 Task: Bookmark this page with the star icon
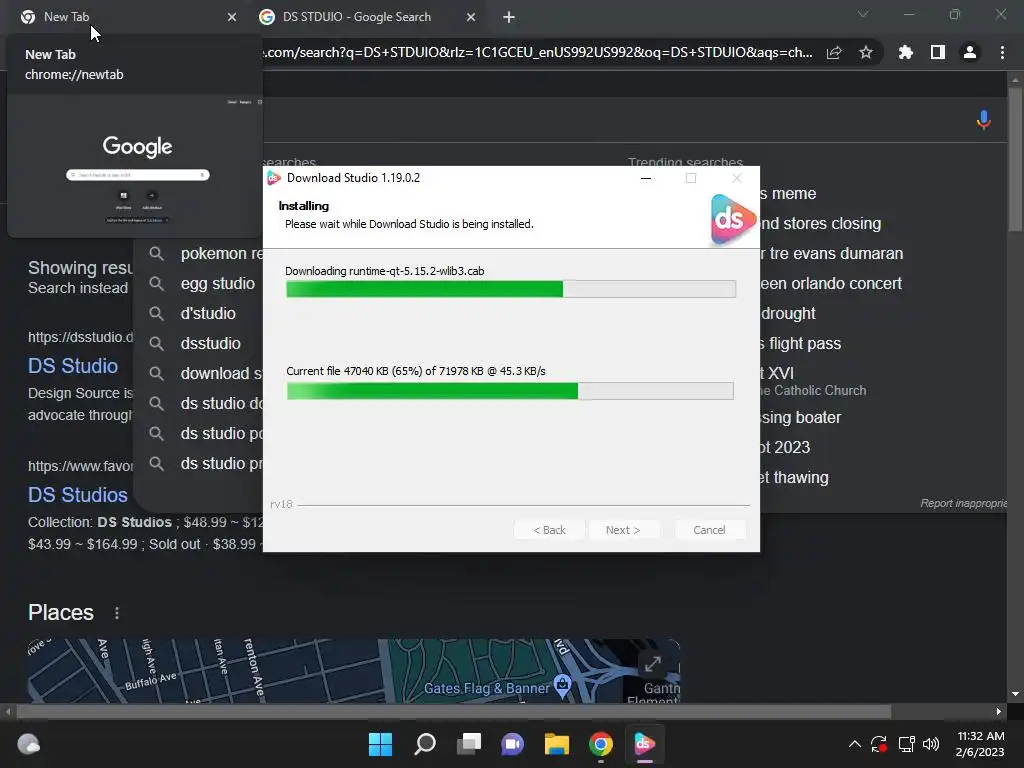pyautogui.click(x=865, y=52)
